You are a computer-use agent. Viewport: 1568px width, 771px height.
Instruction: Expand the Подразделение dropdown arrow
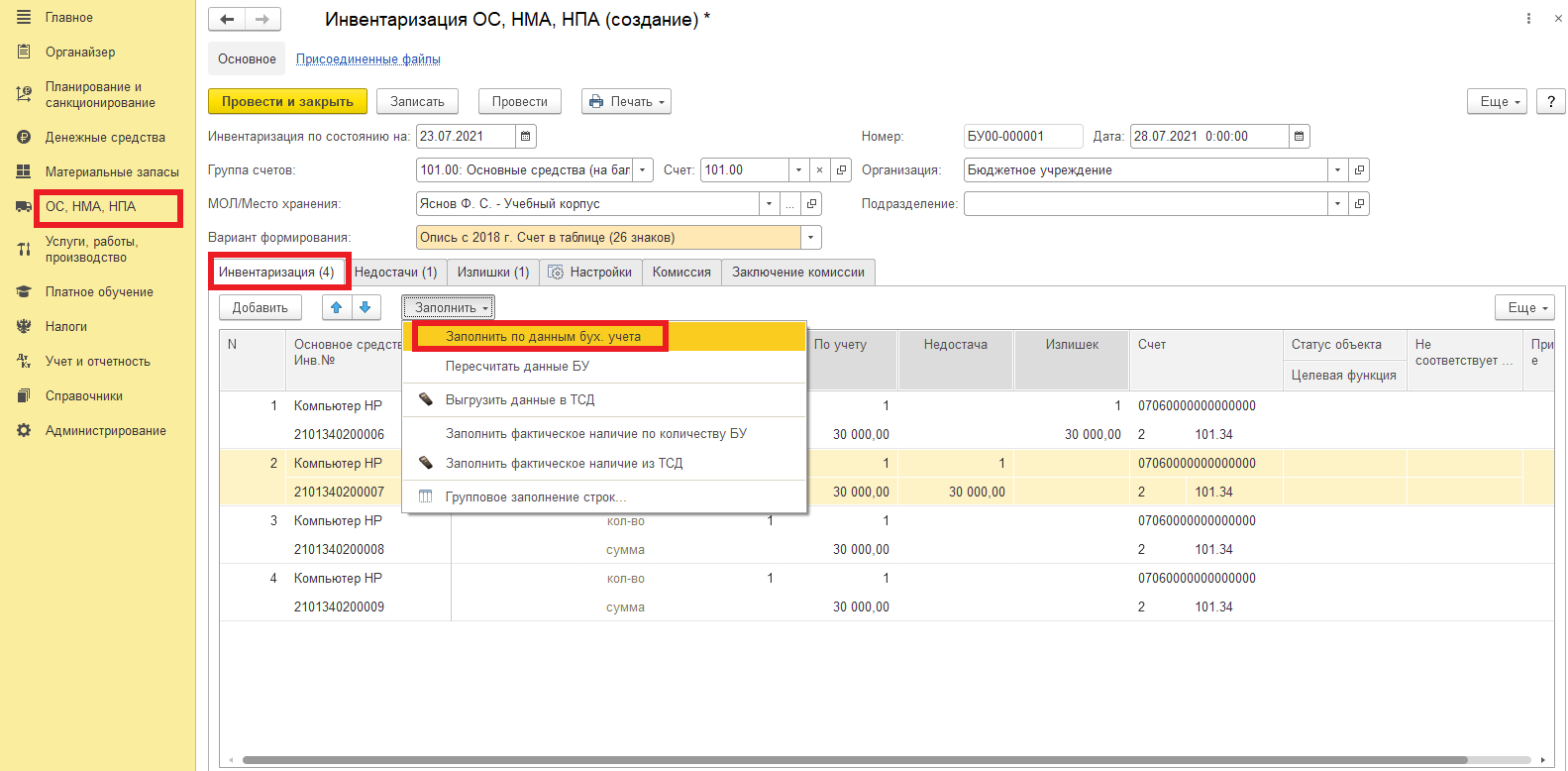pyautogui.click(x=1337, y=203)
